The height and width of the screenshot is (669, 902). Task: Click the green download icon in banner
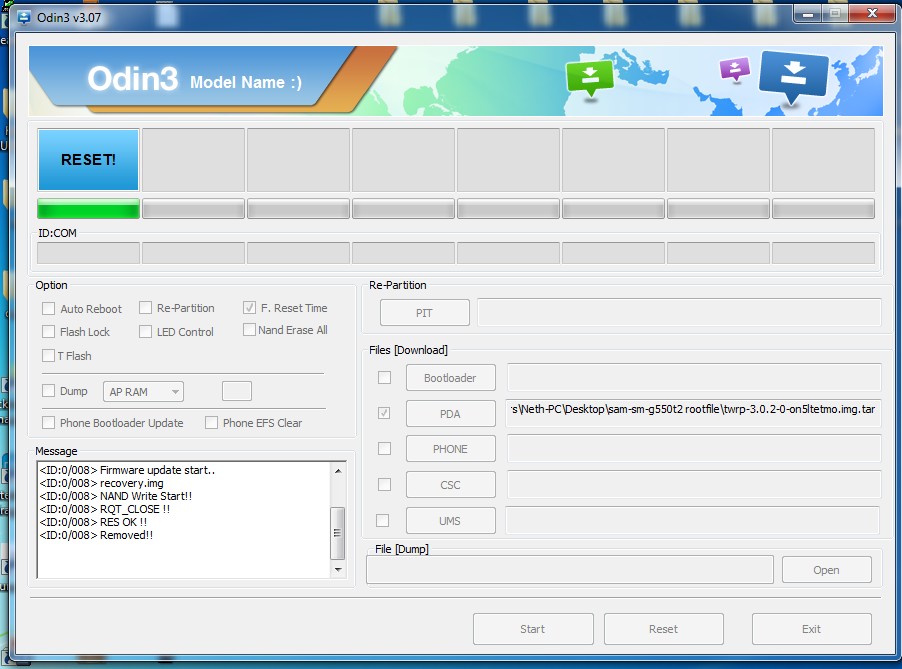coord(590,79)
